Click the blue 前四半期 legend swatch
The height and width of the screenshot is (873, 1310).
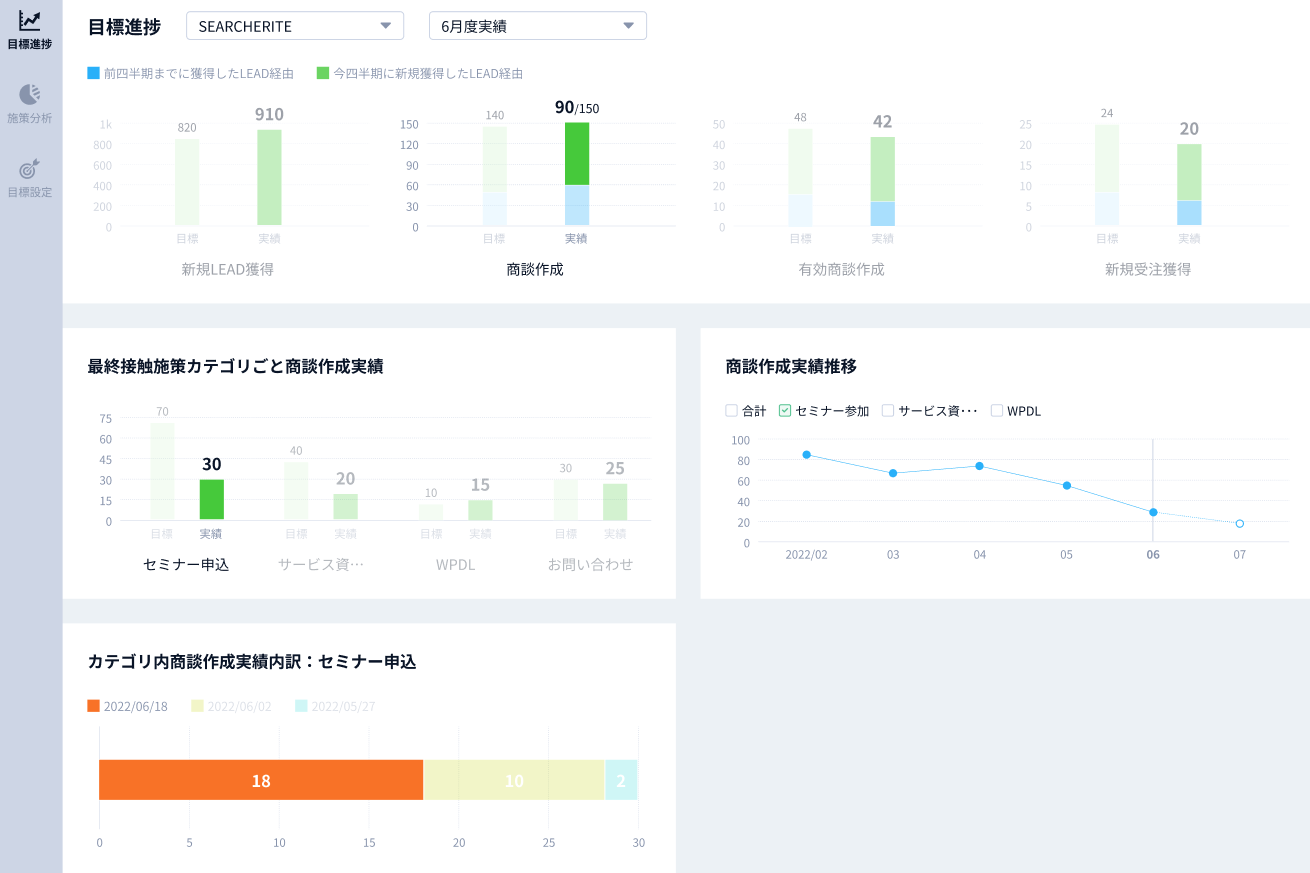pyautogui.click(x=94, y=73)
